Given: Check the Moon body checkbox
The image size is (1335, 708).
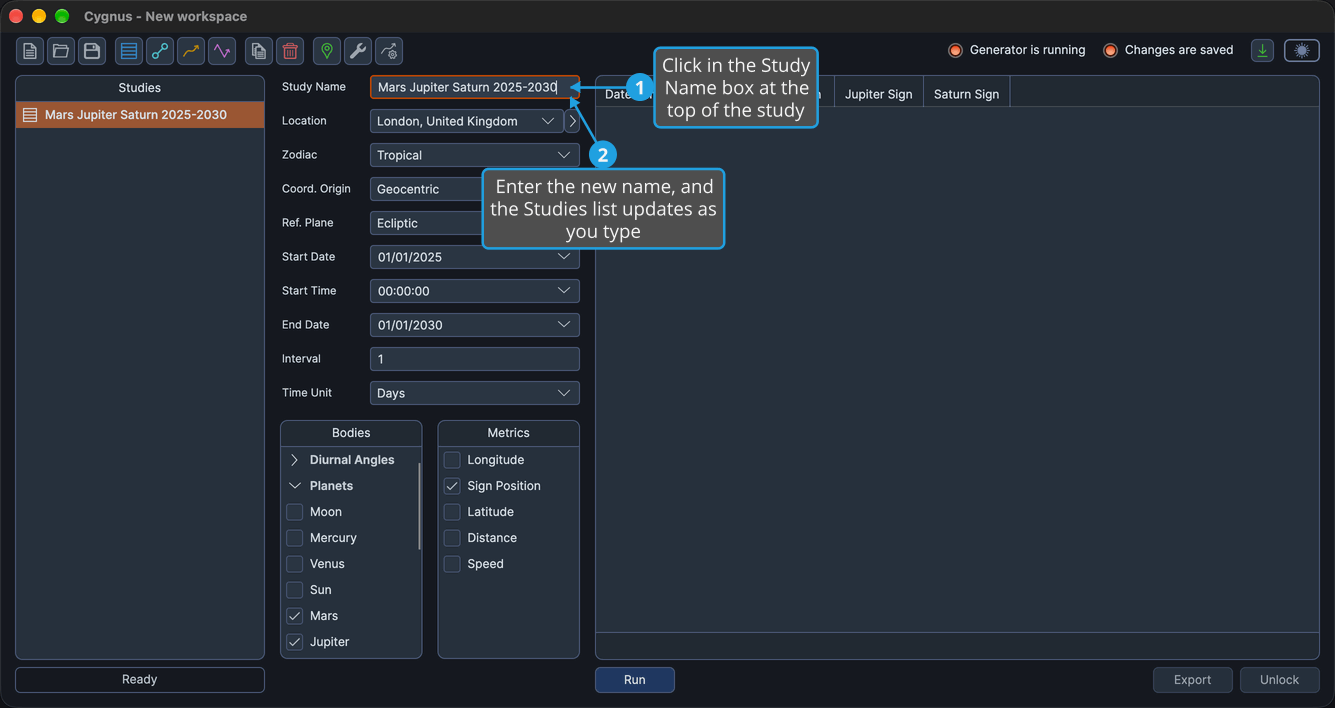Looking at the screenshot, I should click(295, 512).
